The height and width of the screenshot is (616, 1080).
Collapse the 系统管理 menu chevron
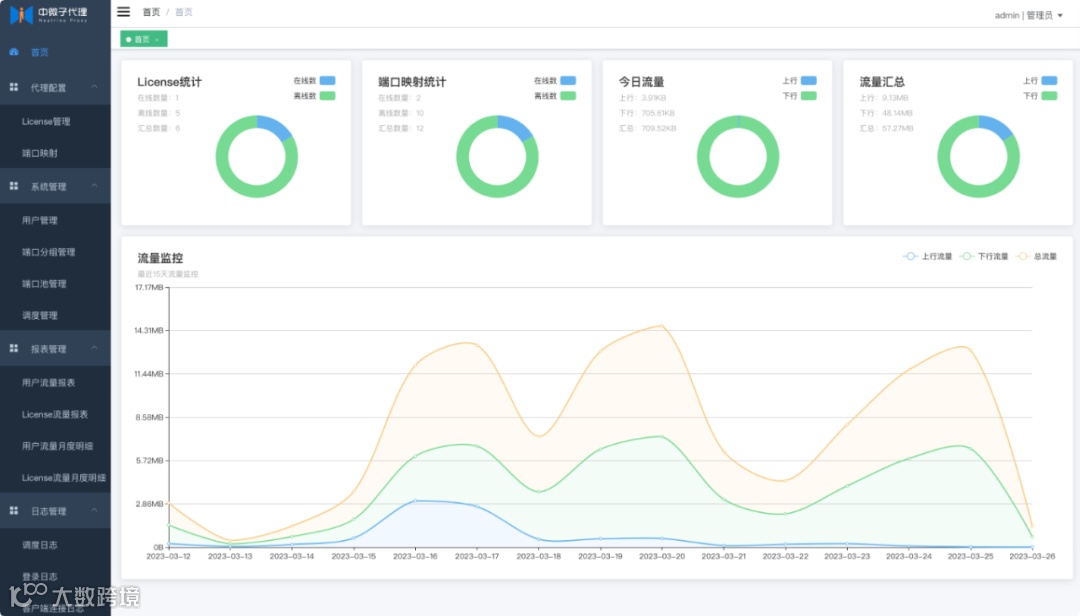point(94,185)
